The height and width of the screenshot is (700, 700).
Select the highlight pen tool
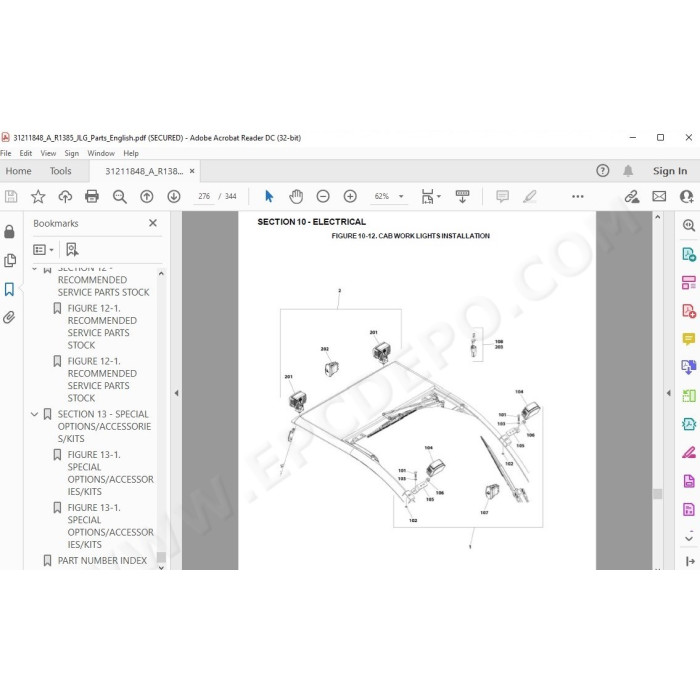coord(529,196)
